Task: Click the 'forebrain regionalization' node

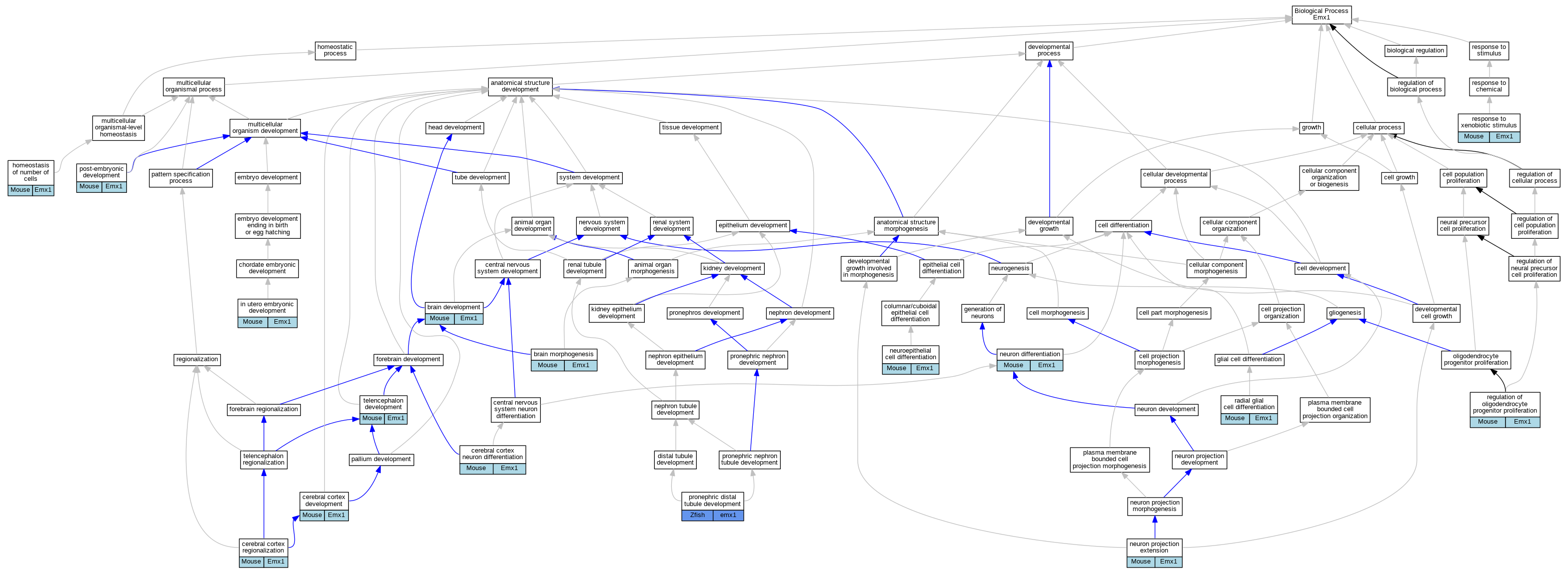Action: click(x=263, y=409)
